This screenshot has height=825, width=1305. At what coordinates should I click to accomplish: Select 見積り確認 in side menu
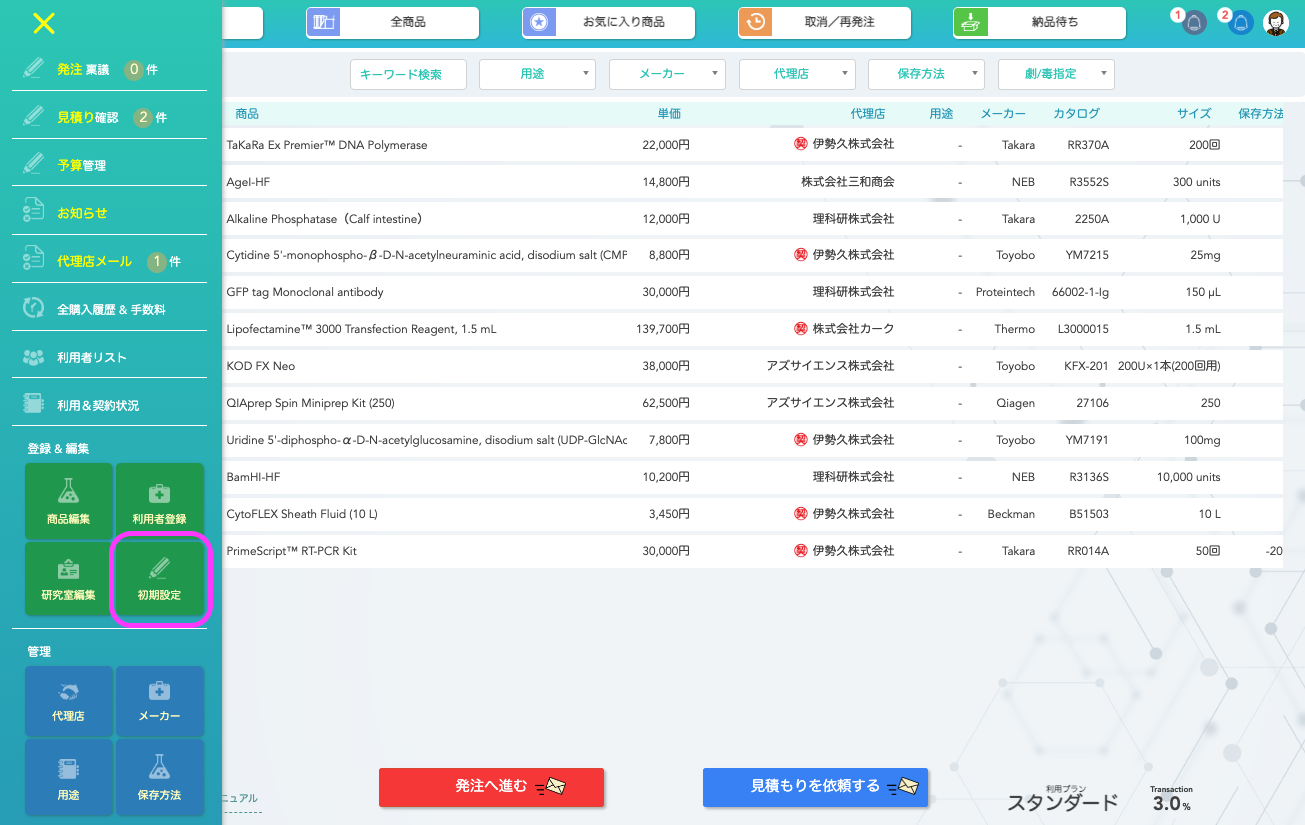[88, 118]
